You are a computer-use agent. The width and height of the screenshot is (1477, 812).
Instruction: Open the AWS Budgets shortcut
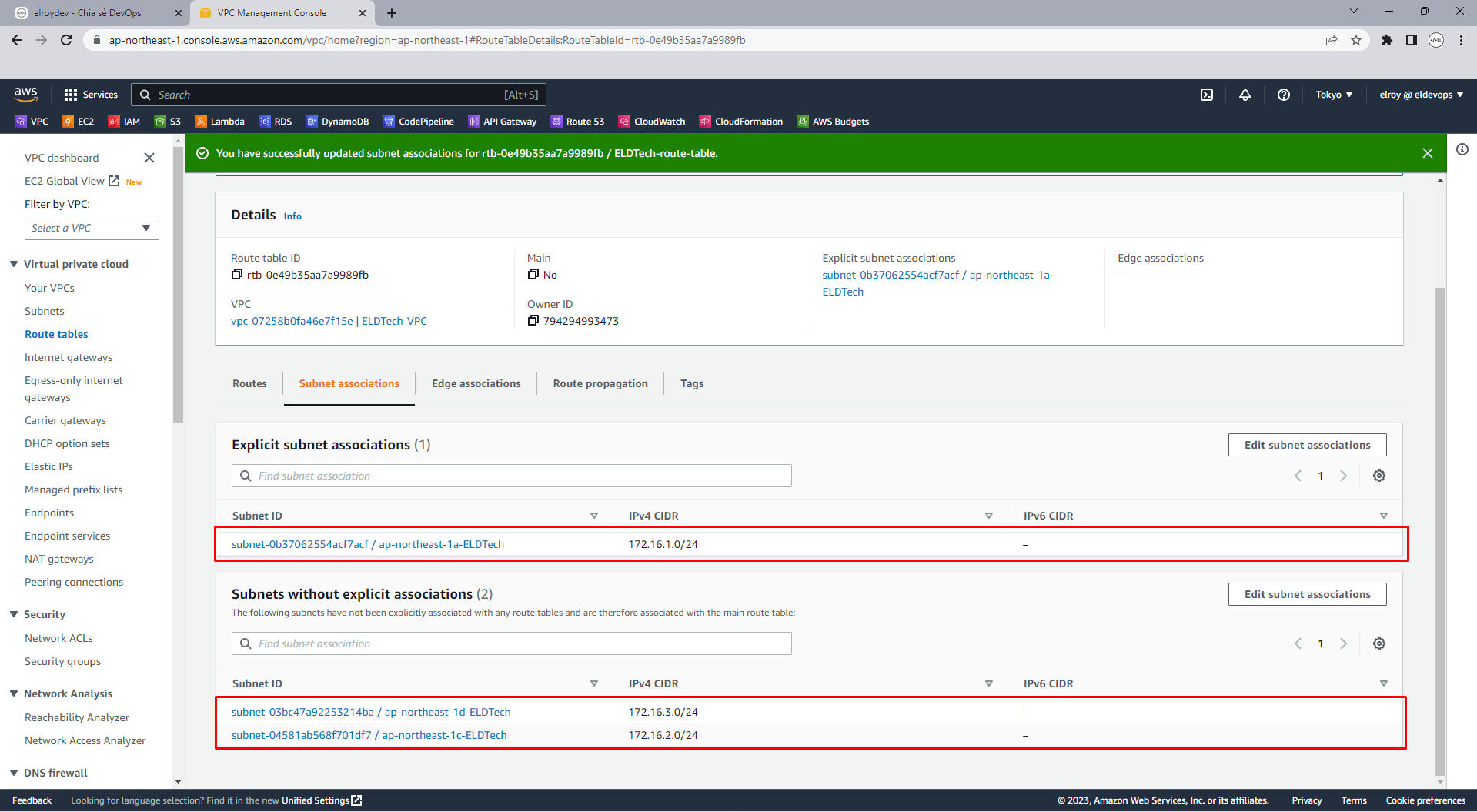[834, 122]
